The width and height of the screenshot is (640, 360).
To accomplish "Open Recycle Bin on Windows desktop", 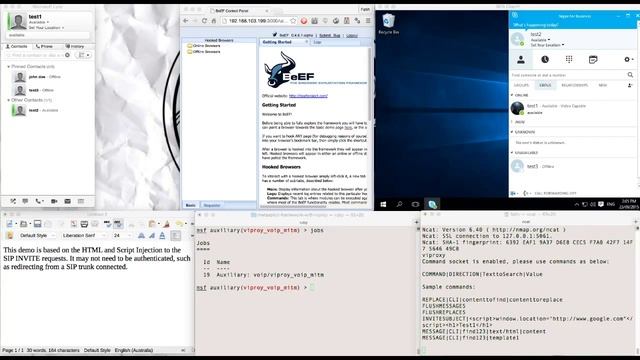I will pos(388,24).
